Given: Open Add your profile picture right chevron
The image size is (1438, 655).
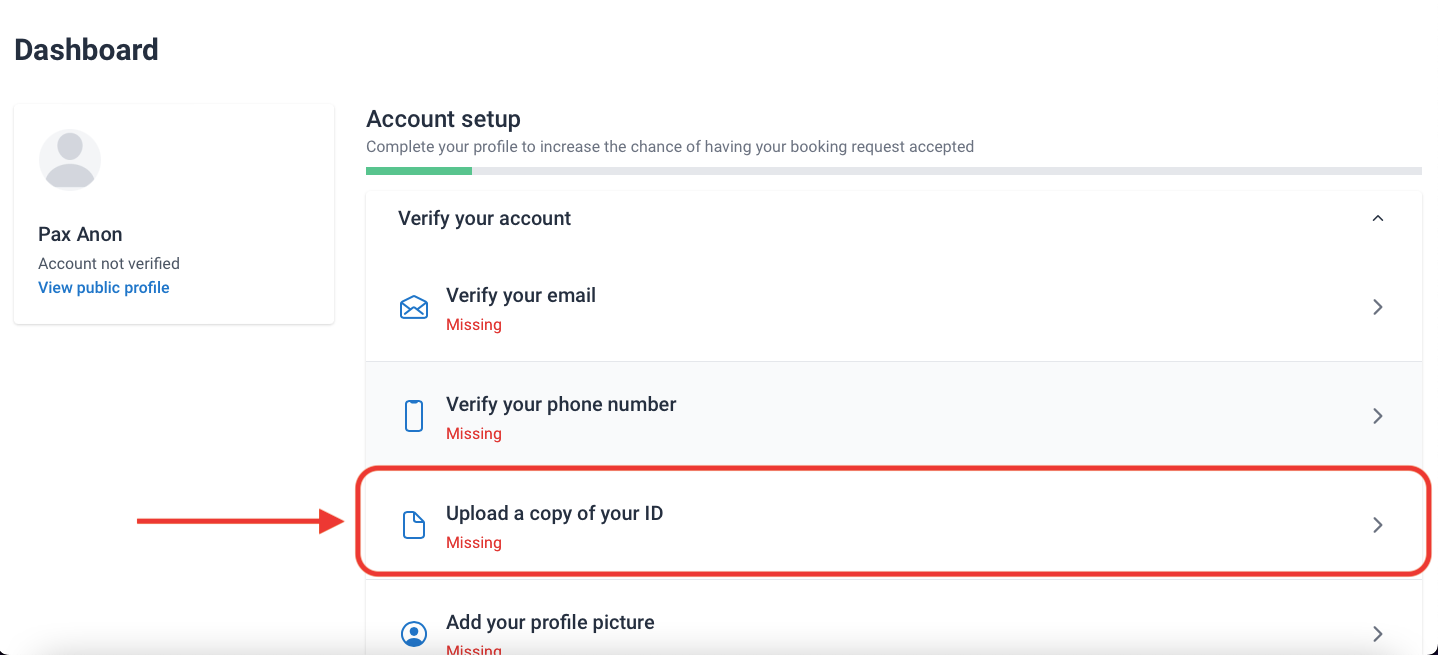Looking at the screenshot, I should coord(1378,634).
